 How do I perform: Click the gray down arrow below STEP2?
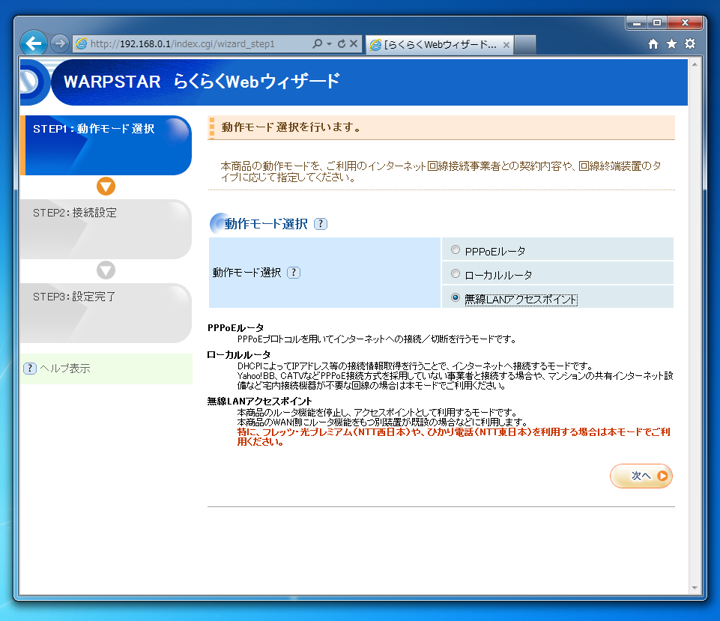pyautogui.click(x=106, y=270)
